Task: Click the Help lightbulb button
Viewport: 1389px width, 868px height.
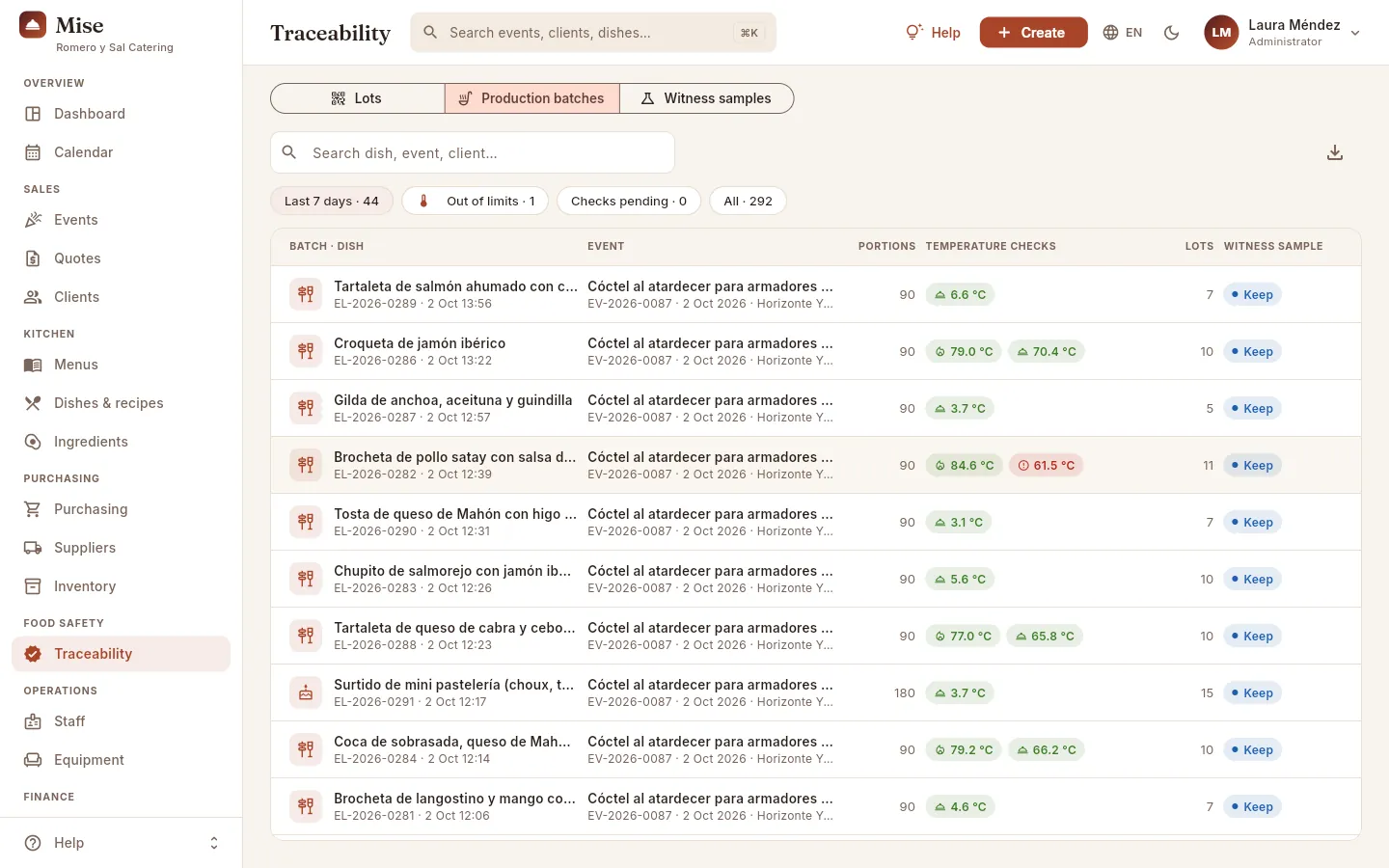Action: [x=933, y=33]
